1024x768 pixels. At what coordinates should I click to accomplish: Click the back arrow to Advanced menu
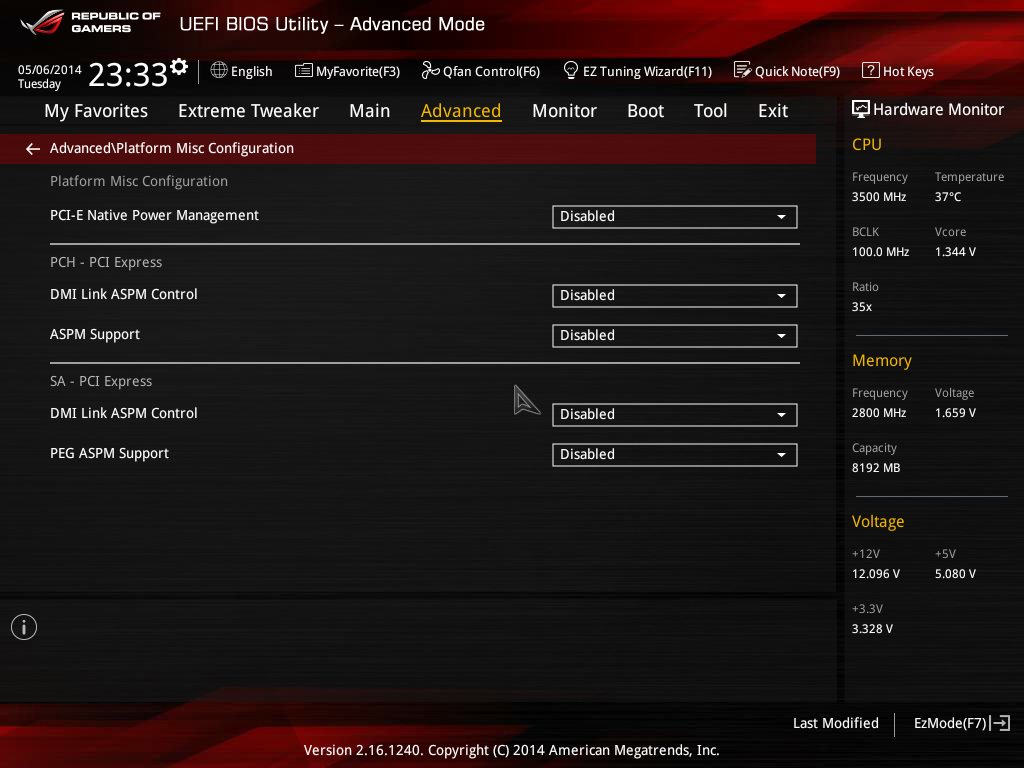33,149
